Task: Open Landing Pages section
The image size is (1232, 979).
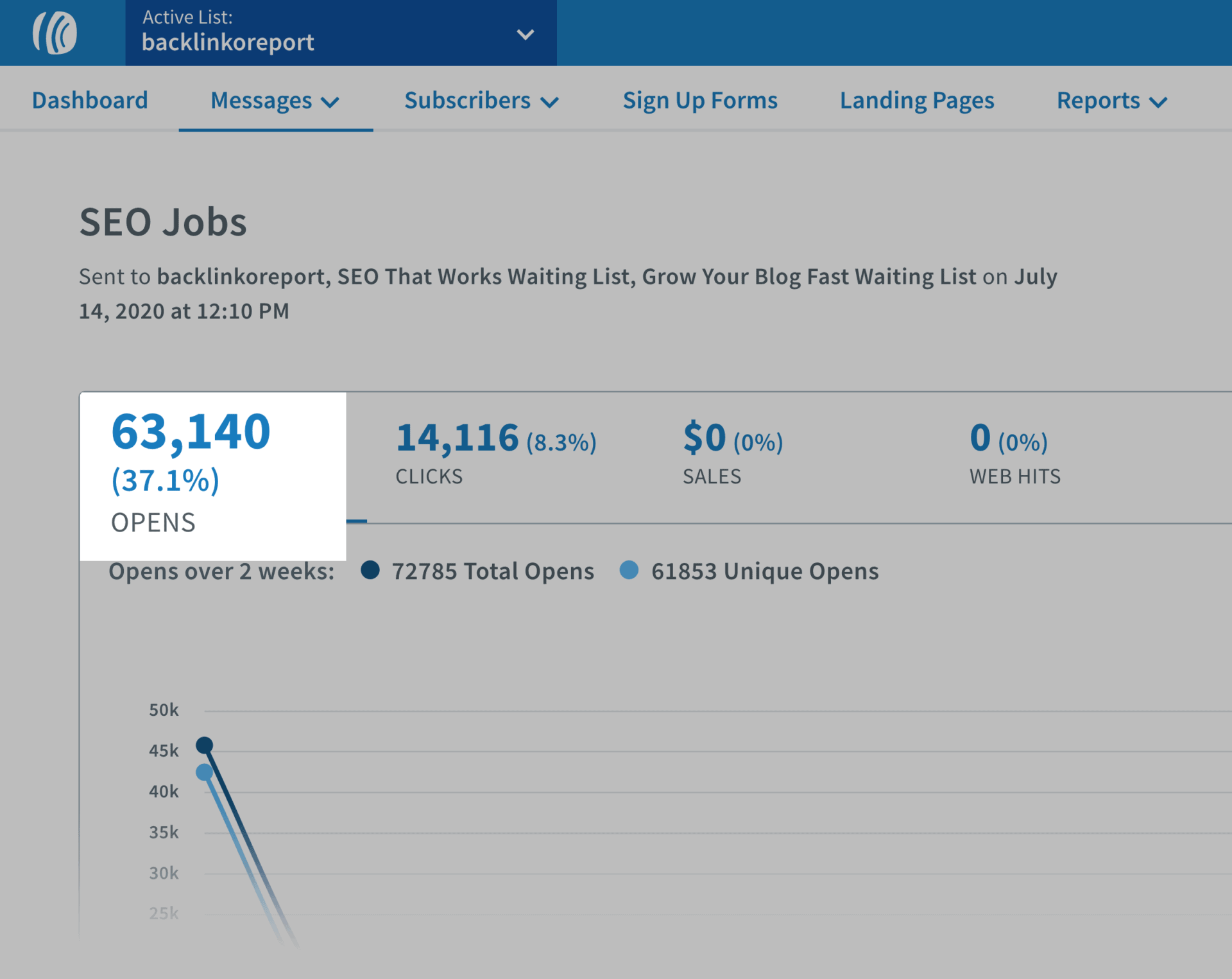Action: [x=916, y=100]
